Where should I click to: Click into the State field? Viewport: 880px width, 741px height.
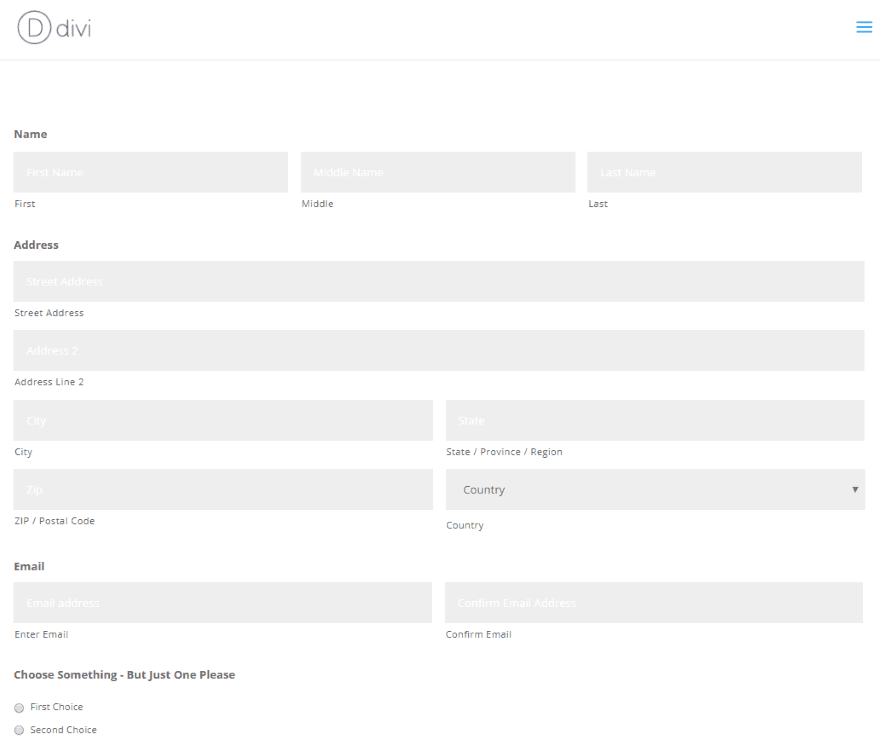click(654, 421)
